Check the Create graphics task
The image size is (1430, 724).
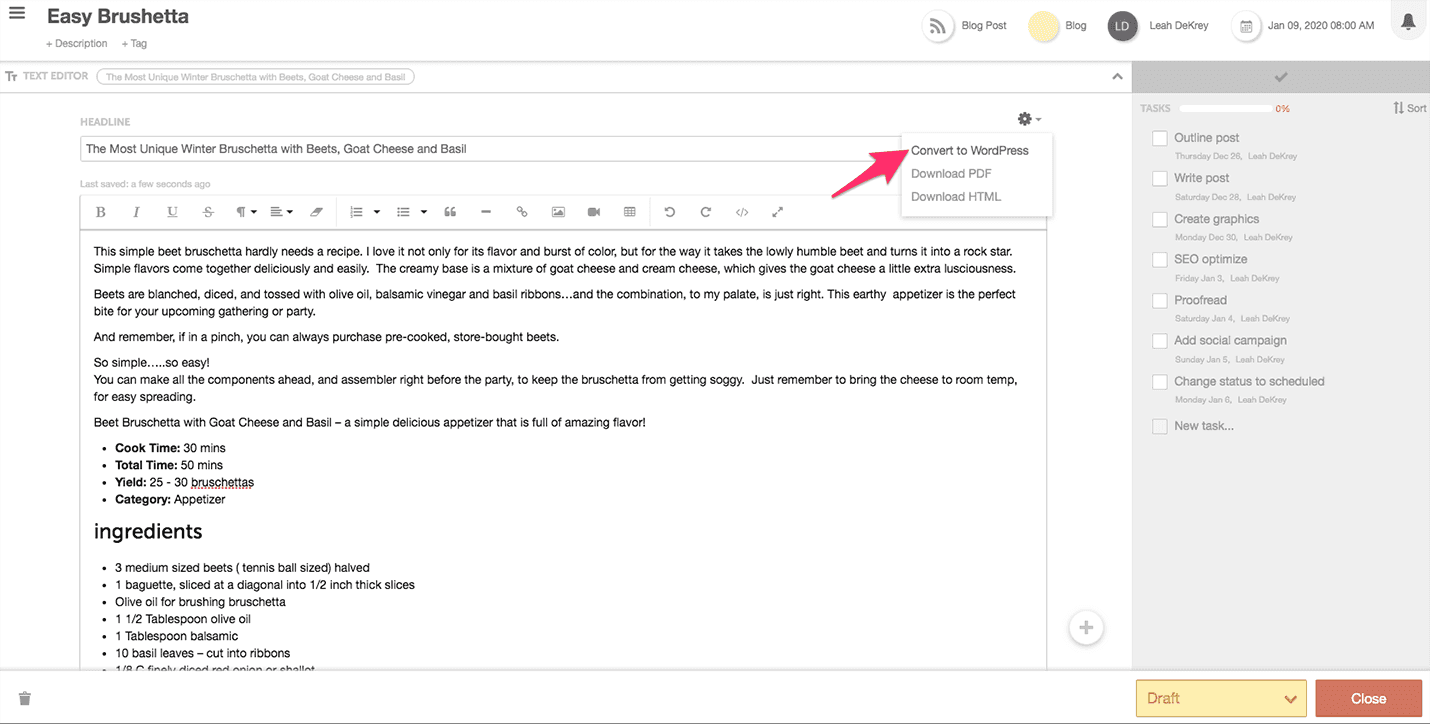click(1160, 219)
